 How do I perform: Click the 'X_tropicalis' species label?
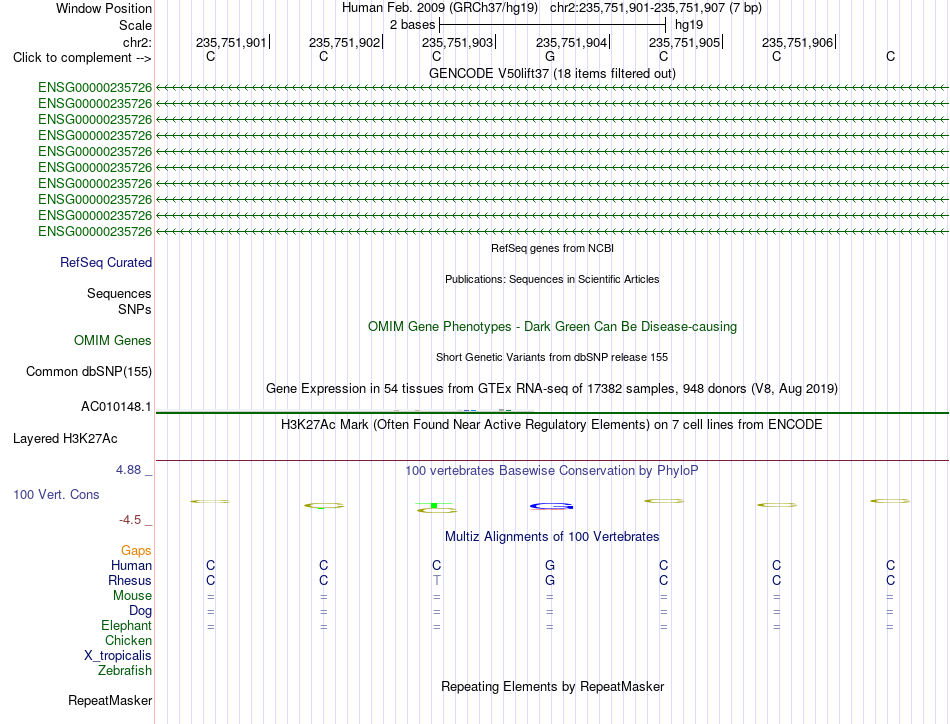[x=118, y=656]
